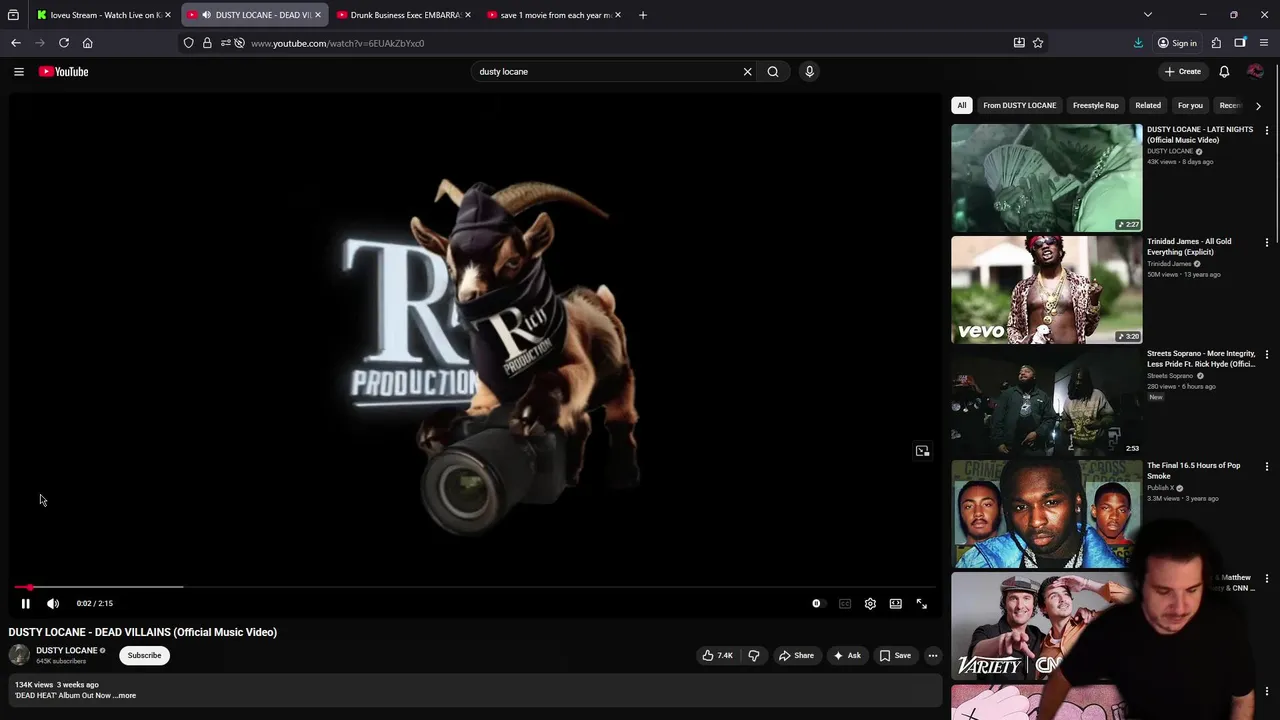Open The Final 16.5 Hours title
This screenshot has width=1280, height=720.
(1193, 470)
